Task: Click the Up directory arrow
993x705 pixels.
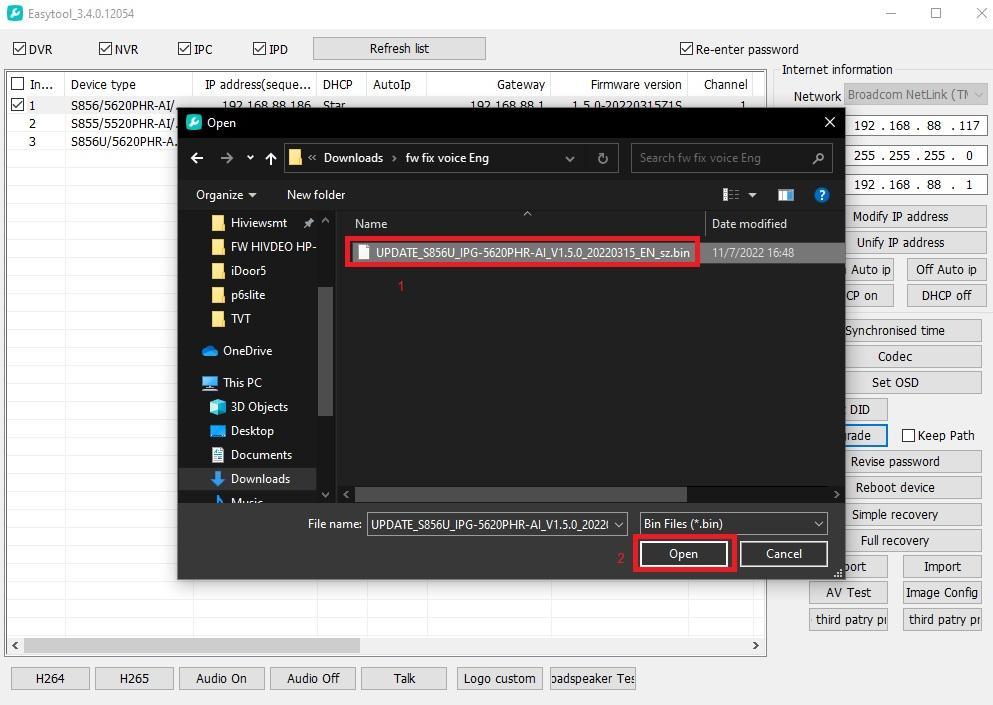Action: (271, 158)
